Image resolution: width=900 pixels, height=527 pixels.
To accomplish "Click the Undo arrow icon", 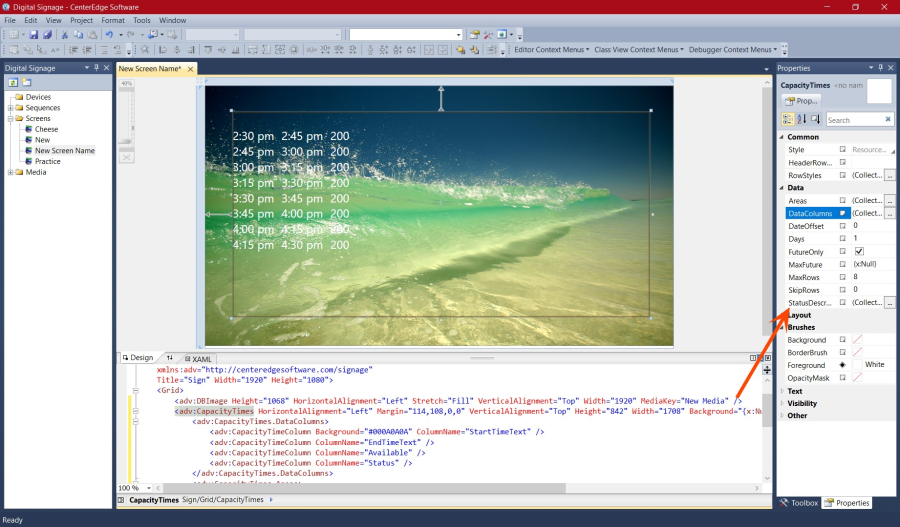I will coord(109,34).
